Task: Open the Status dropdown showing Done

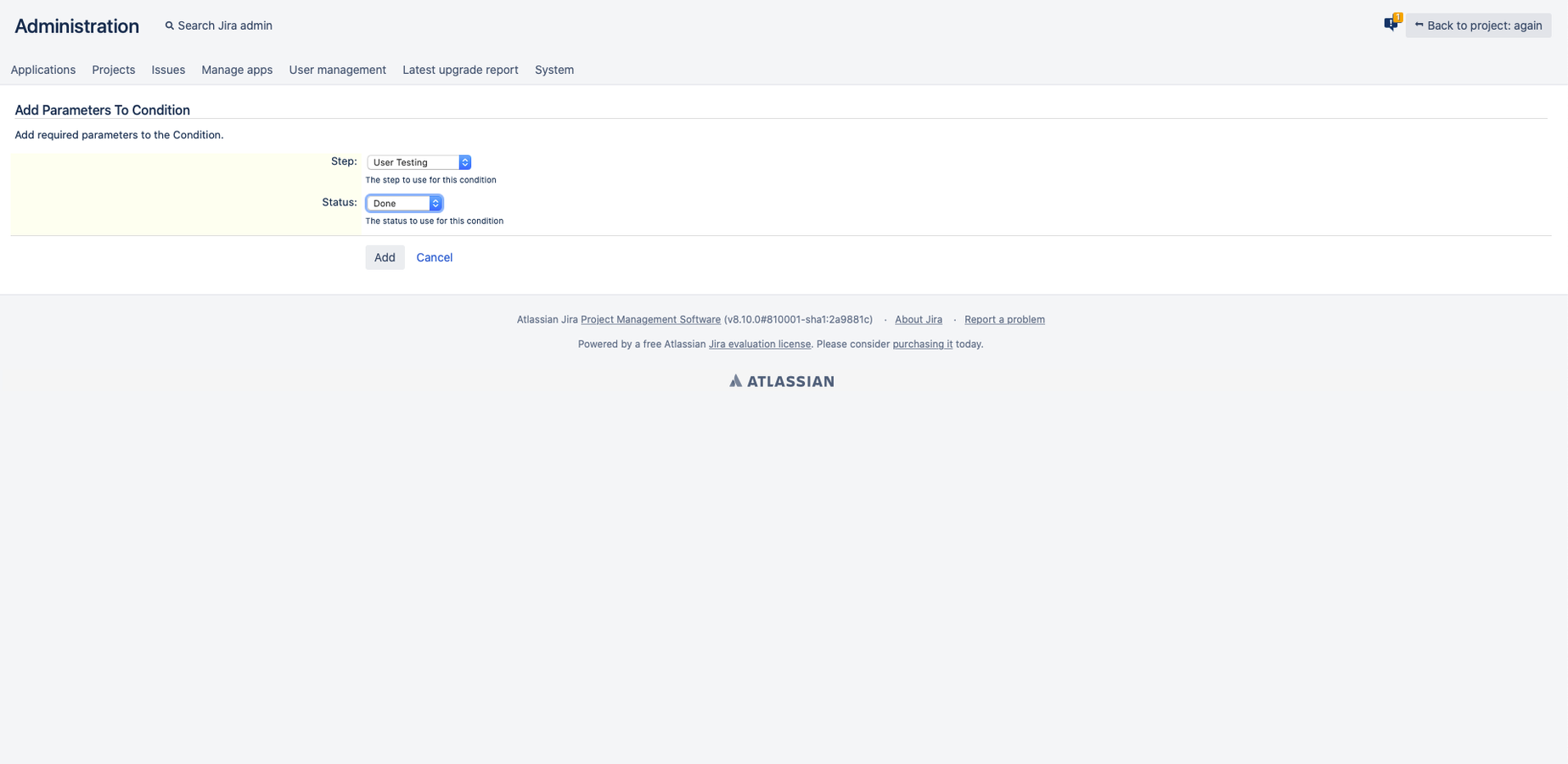Action: (x=404, y=203)
